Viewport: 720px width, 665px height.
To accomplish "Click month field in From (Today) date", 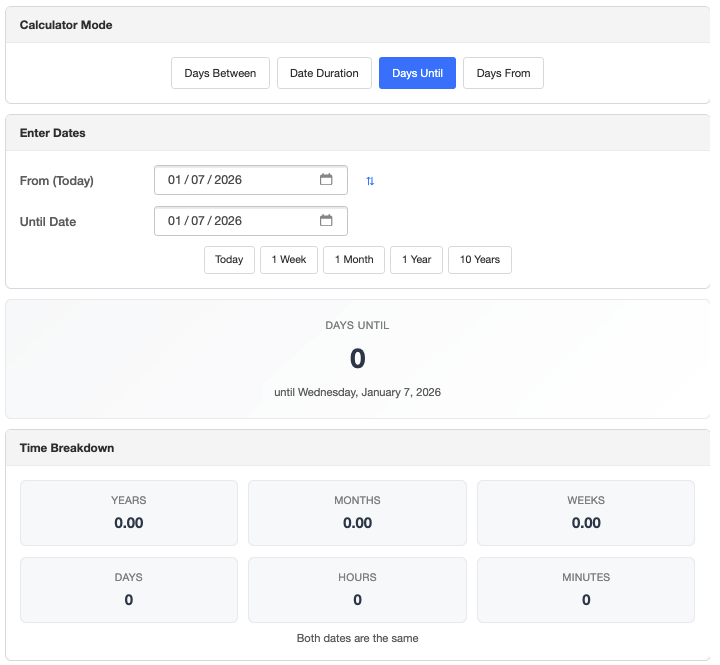I will tap(175, 180).
